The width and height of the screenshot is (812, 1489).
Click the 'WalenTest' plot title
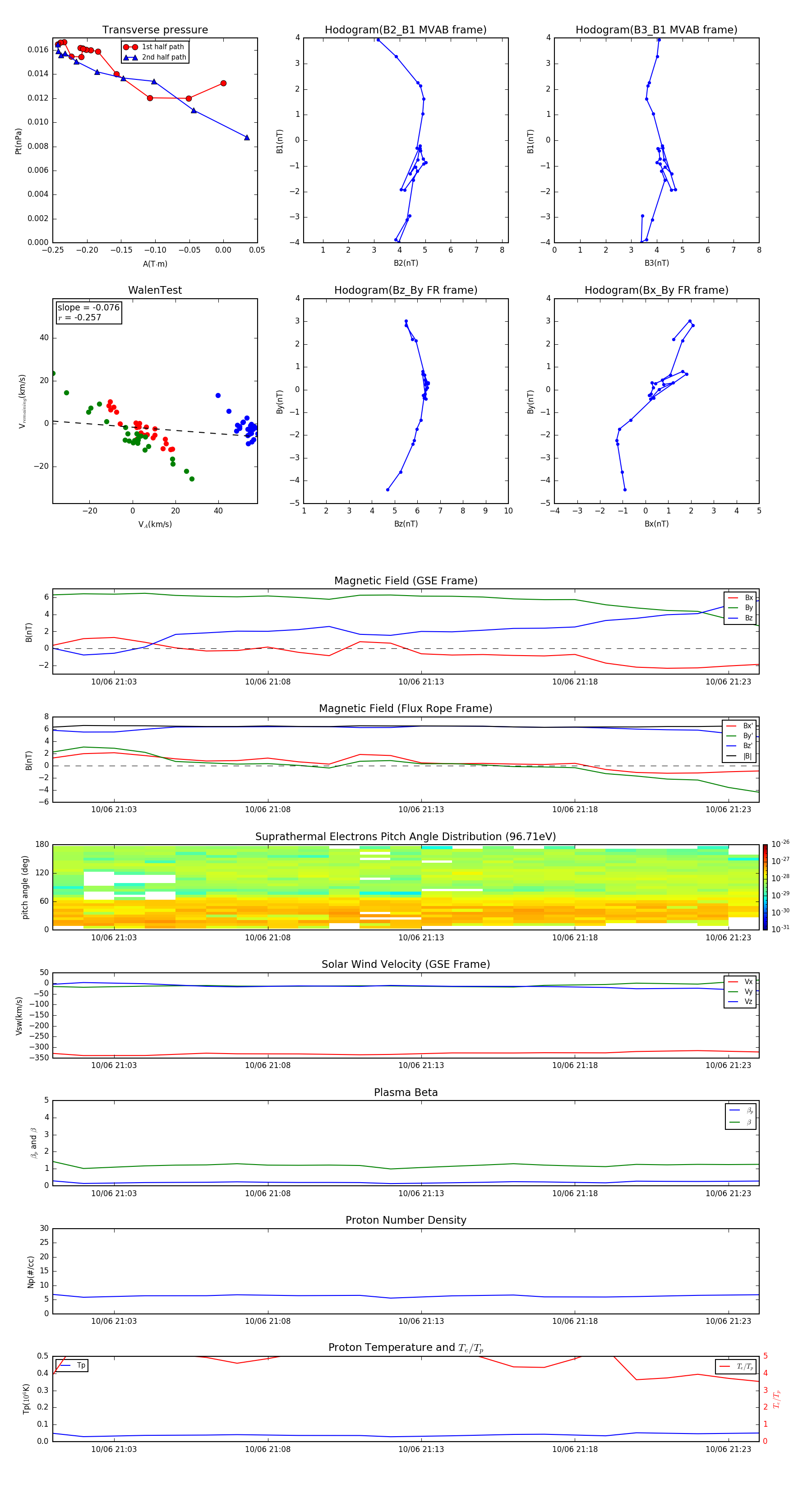155,290
